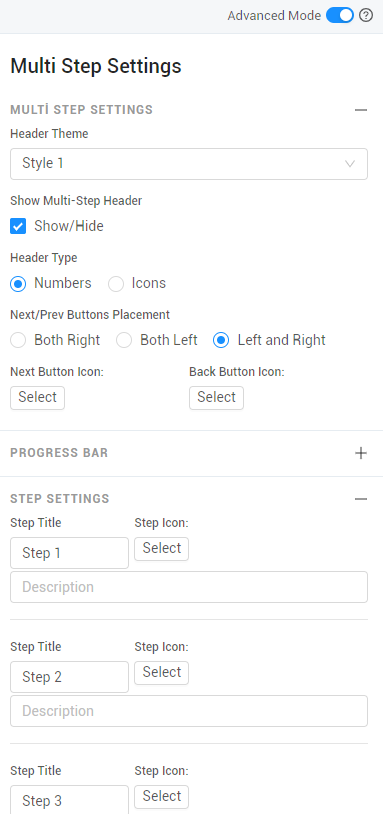Select a Step Icon for Step 1
Viewport: 383px width, 814px height.
click(161, 549)
